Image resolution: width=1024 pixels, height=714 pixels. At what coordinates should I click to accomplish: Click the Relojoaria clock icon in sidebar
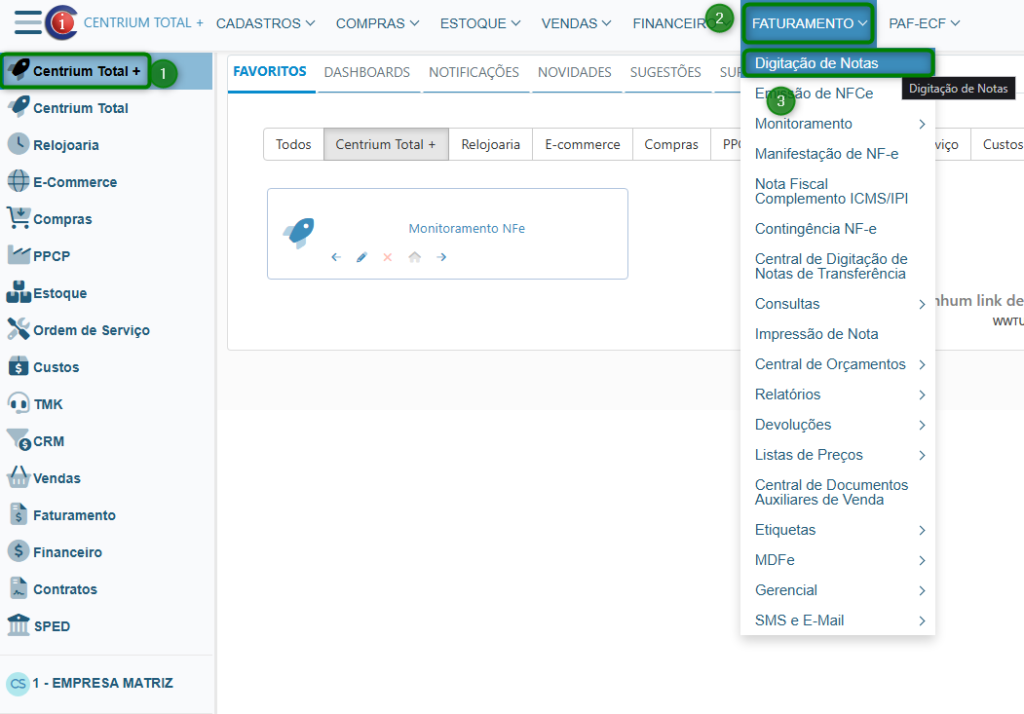click(18, 144)
